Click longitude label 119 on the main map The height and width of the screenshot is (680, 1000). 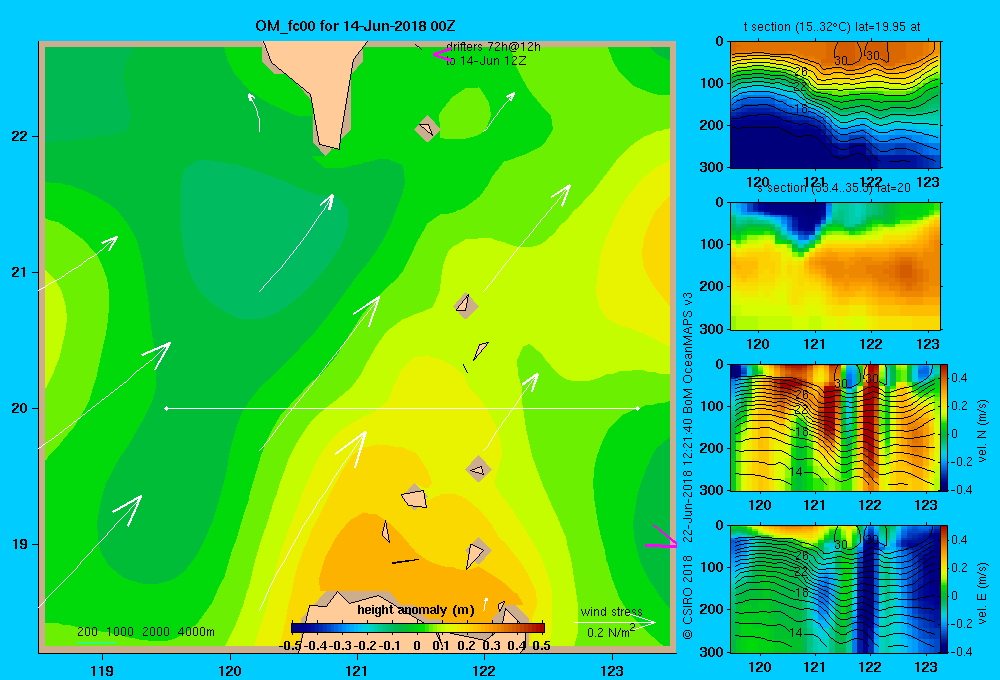coord(102,671)
